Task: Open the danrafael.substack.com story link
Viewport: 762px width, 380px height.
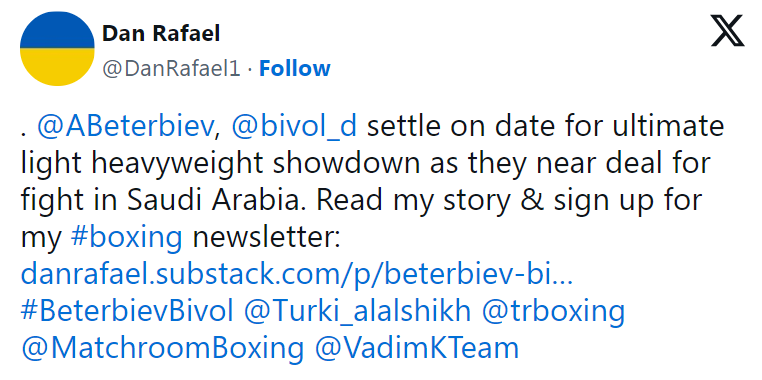Action: (x=297, y=275)
